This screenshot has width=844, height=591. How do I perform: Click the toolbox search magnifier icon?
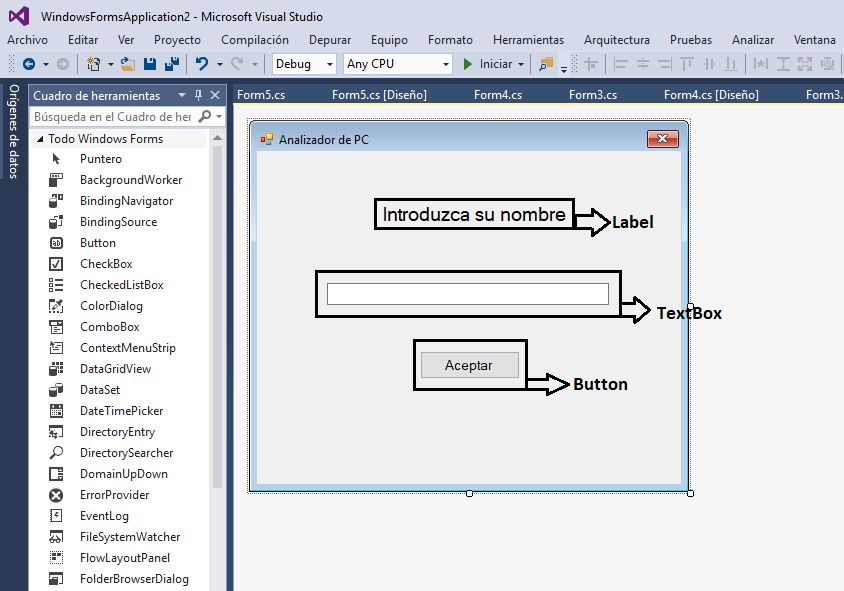pyautogui.click(x=205, y=116)
